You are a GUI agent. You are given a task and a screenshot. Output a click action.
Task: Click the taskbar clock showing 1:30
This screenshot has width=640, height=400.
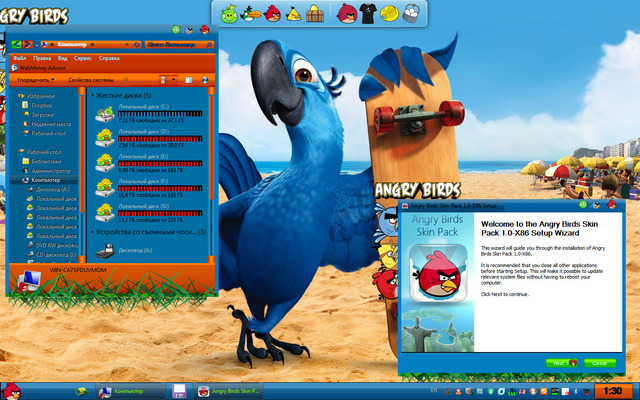(x=613, y=391)
